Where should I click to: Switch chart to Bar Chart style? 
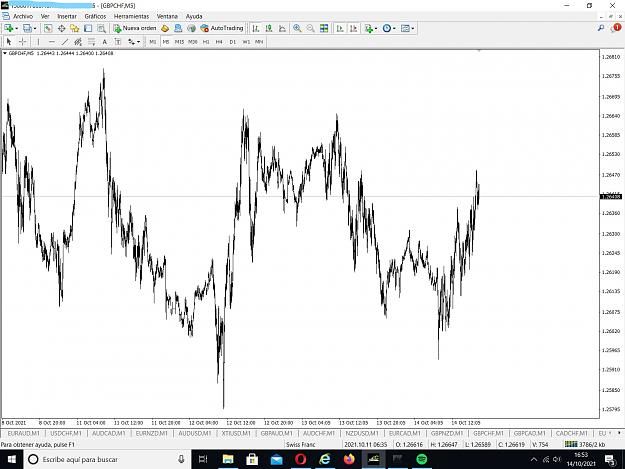[x=256, y=28]
